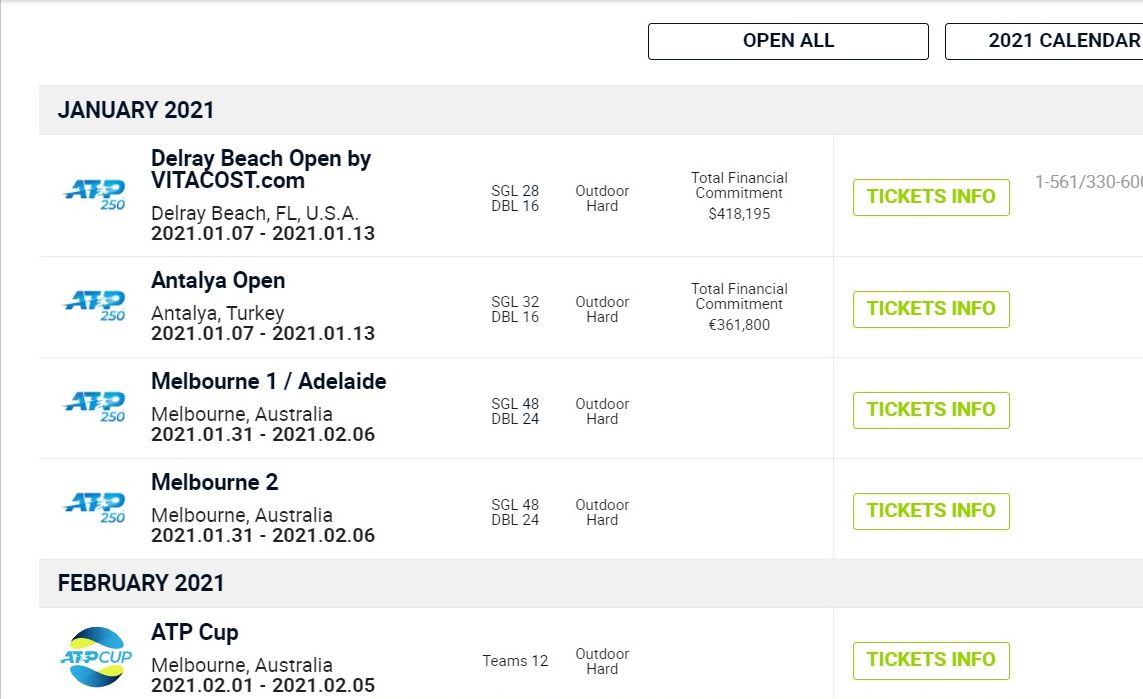Click ATP 250 logo beside Antalya Open
This screenshot has height=699, width=1143.
coord(95,304)
